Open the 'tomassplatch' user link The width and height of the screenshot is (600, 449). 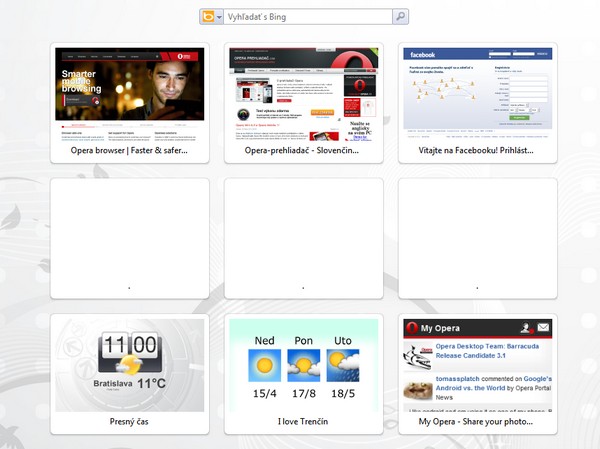(457, 379)
